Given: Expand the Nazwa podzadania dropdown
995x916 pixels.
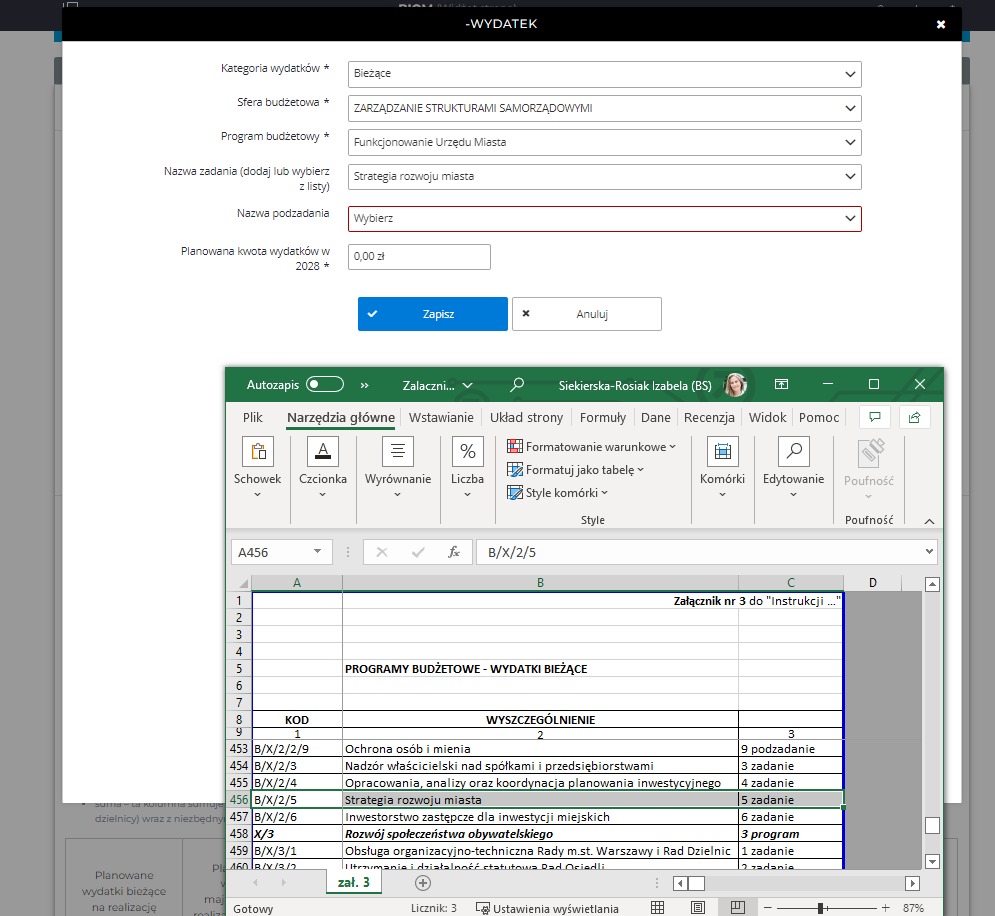Looking at the screenshot, I should 604,218.
